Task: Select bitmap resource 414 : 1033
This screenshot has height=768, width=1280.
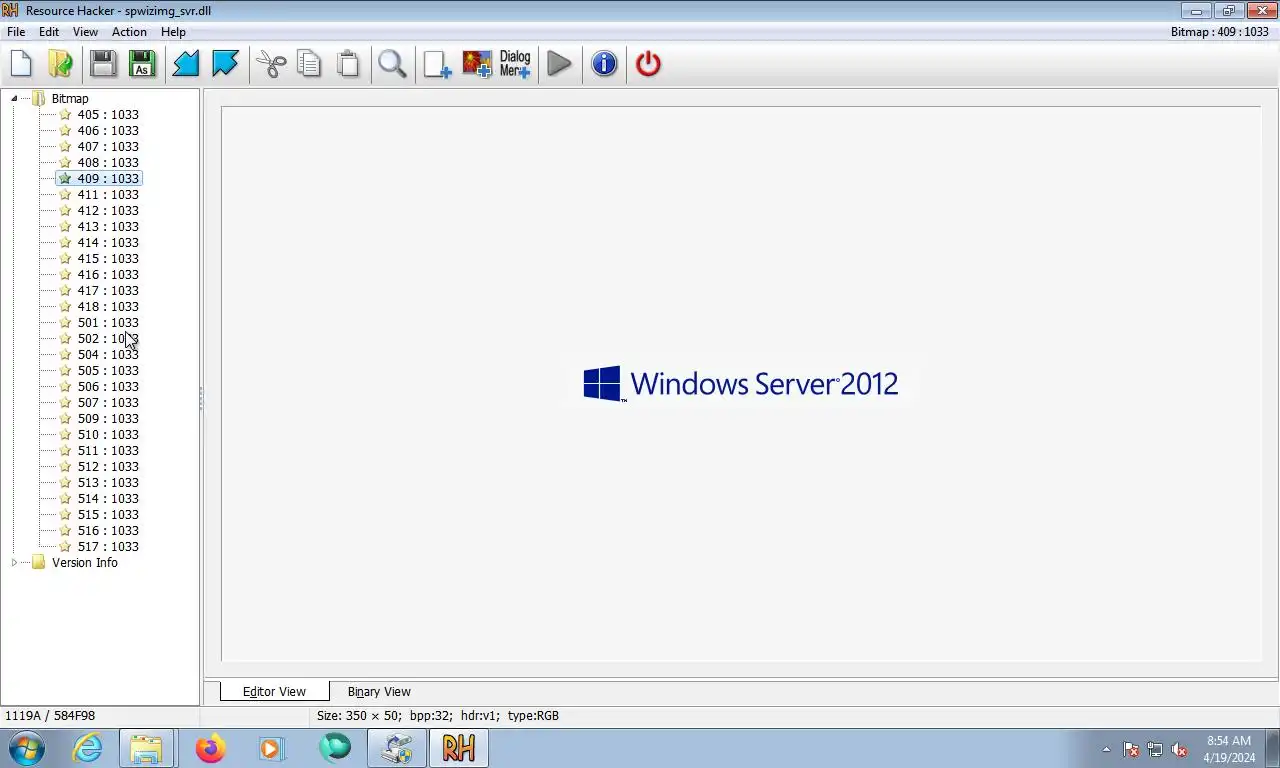Action: [108, 242]
